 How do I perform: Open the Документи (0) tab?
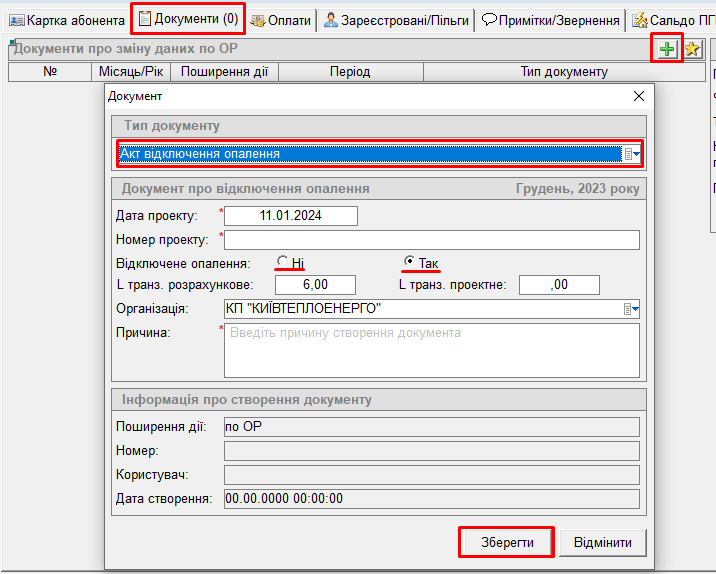coord(188,19)
